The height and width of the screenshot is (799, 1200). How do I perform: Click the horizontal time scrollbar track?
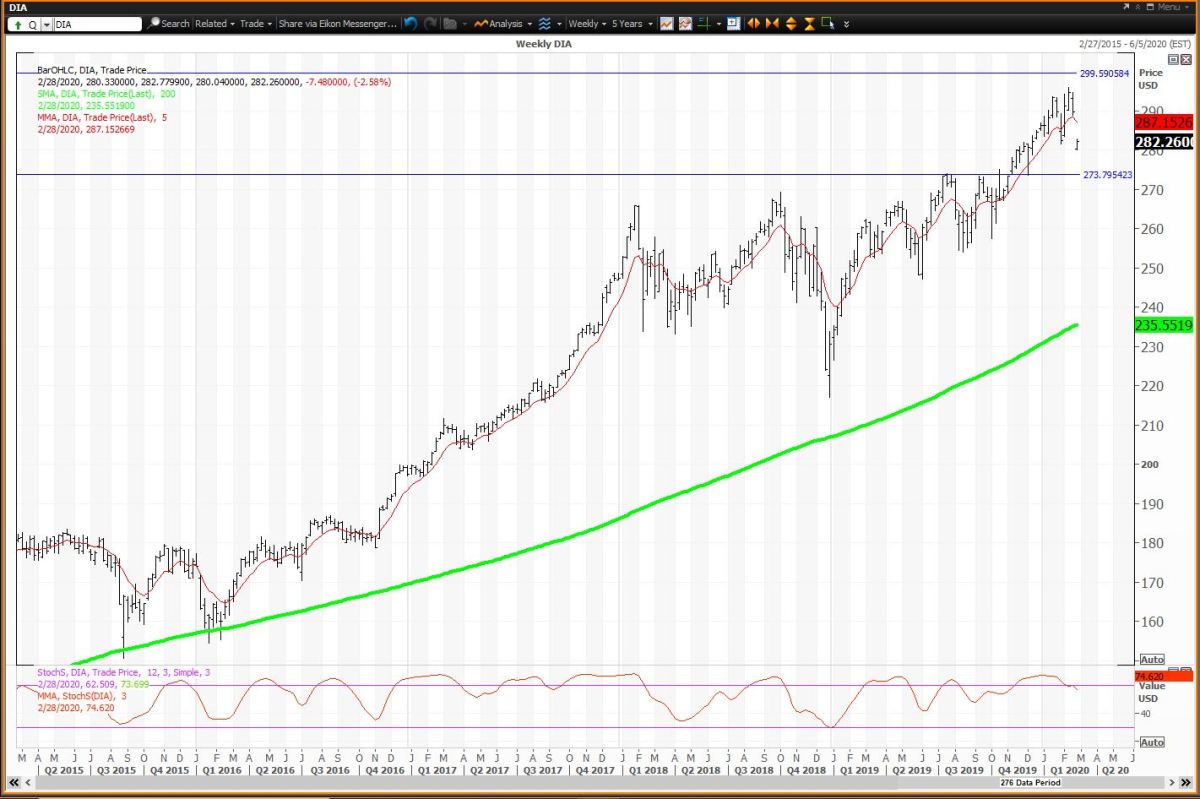tap(600, 782)
